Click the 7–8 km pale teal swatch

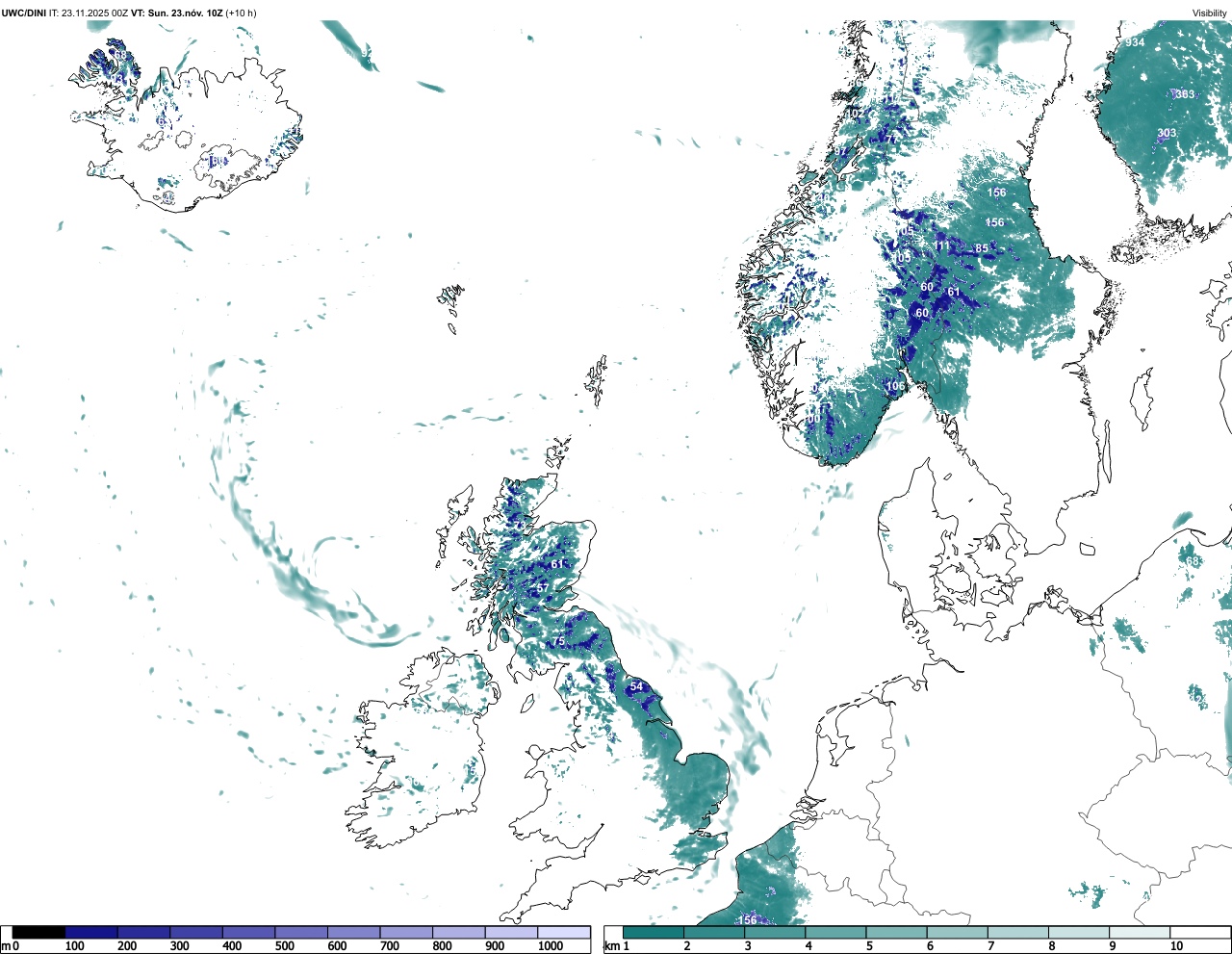1018,932
